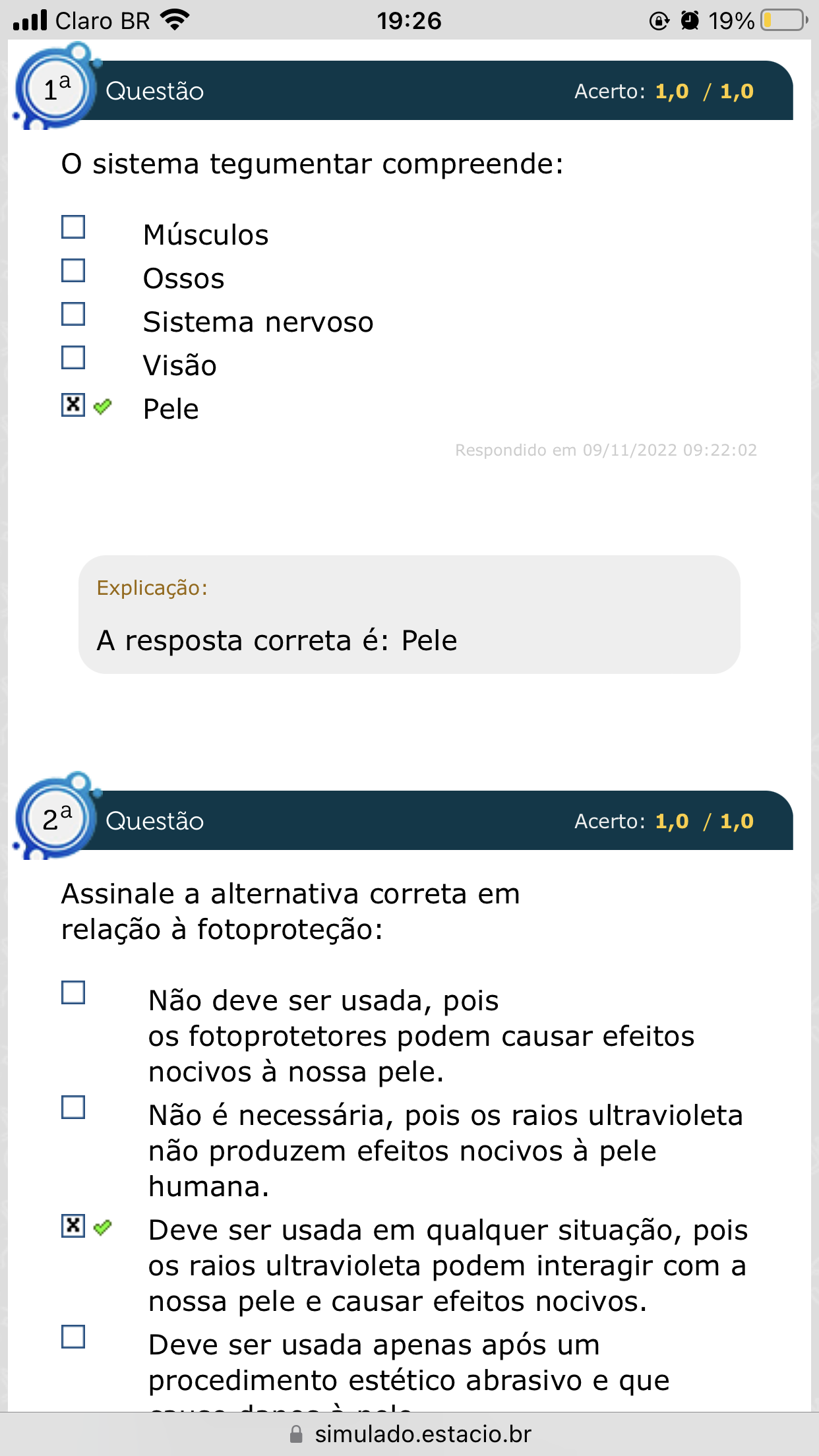Screen dimensions: 819x1456
Task: Tap the green checkmark beside 'Deve ser usada em qualquer situação'
Action: 102,1227
